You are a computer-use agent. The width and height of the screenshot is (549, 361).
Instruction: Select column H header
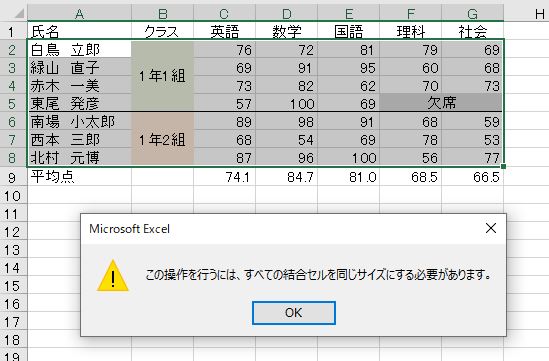(x=540, y=14)
